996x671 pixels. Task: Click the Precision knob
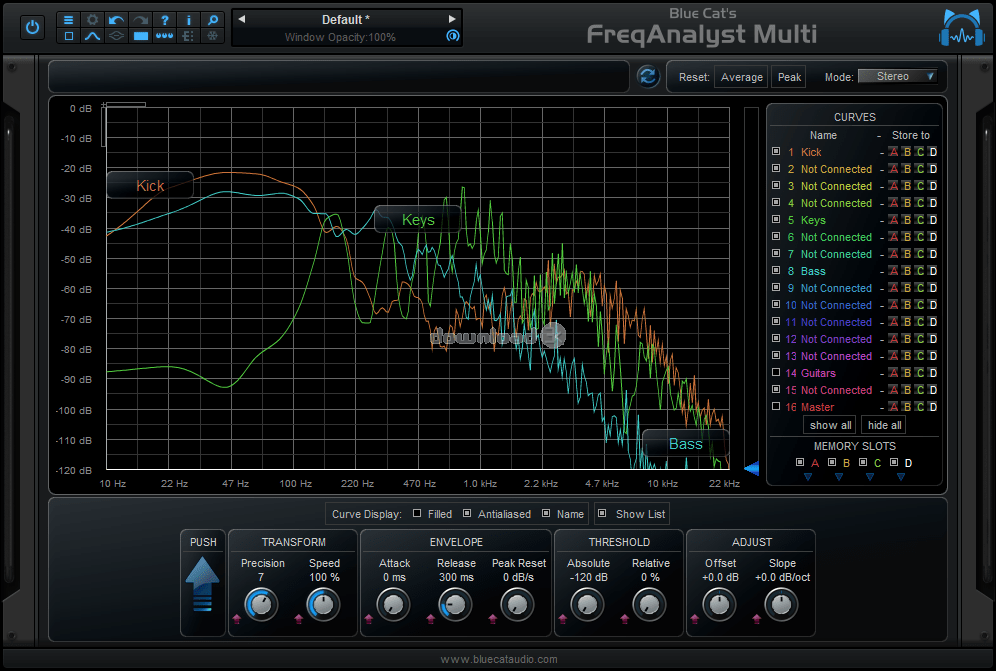click(261, 604)
